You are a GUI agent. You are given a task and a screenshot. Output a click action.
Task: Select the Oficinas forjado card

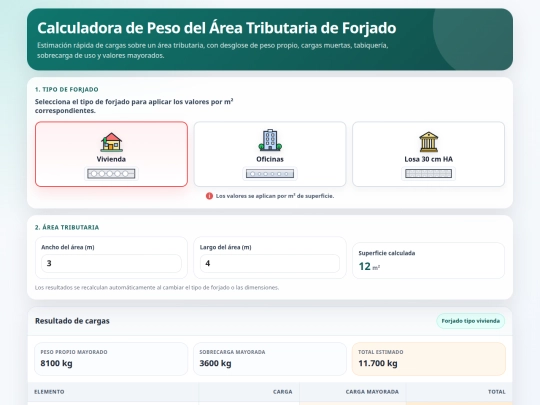(x=270, y=154)
